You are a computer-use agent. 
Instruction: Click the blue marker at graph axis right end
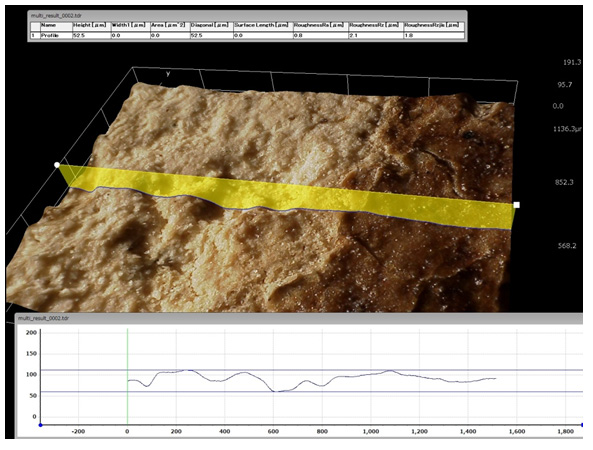pos(582,425)
